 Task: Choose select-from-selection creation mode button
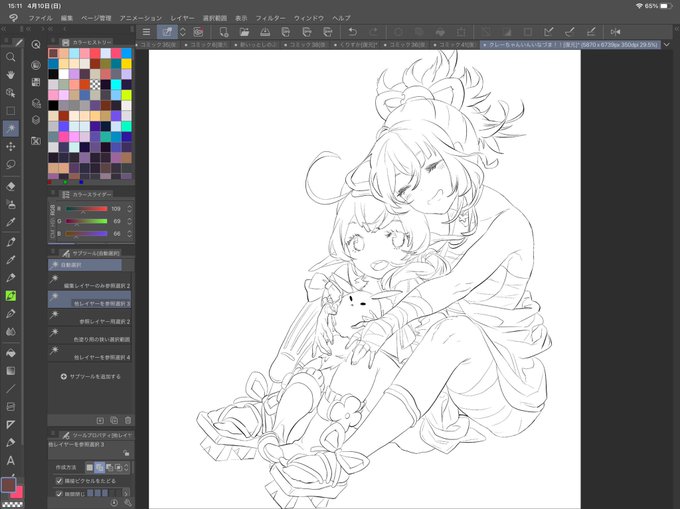click(x=118, y=467)
